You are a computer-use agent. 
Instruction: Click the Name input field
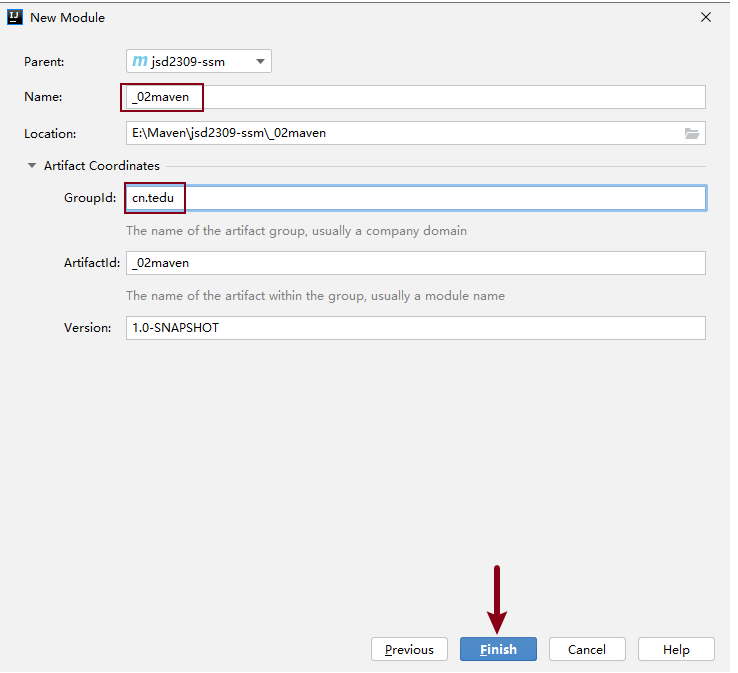[x=416, y=97]
